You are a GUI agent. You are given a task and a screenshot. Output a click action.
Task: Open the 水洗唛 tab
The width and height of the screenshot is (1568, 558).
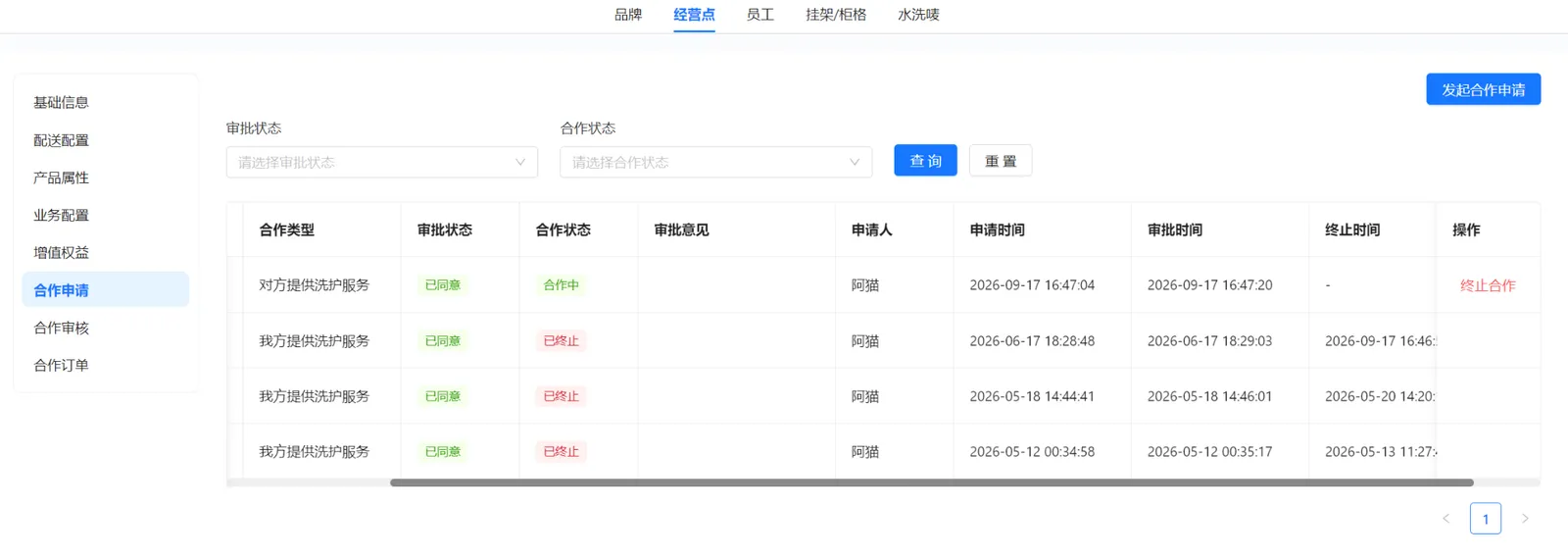tap(918, 15)
